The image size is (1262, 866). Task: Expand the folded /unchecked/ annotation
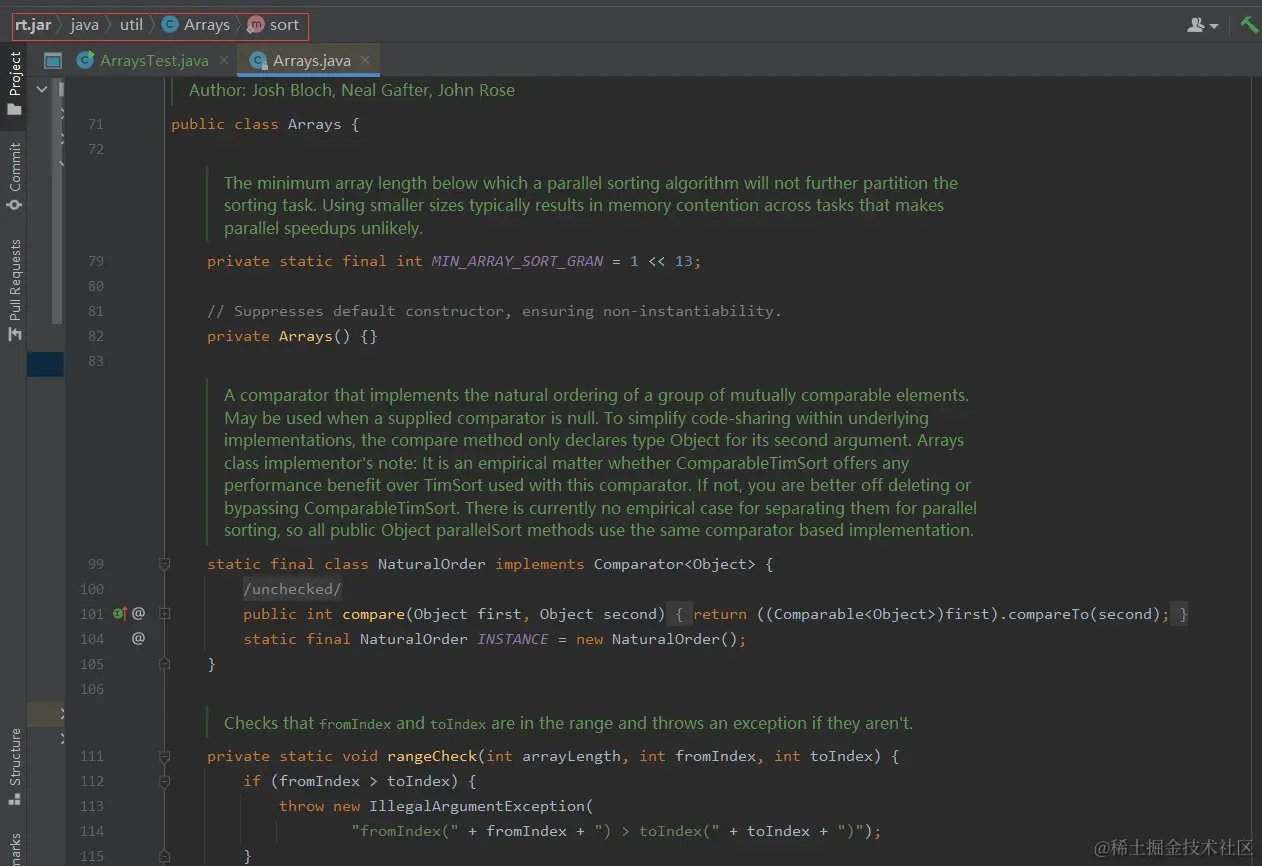(x=293, y=589)
